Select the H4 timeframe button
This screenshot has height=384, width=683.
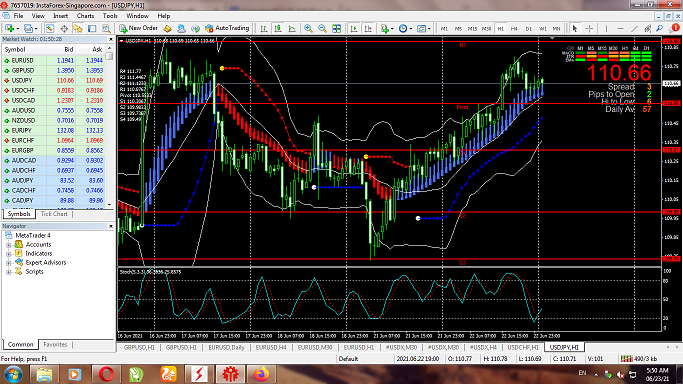point(514,29)
